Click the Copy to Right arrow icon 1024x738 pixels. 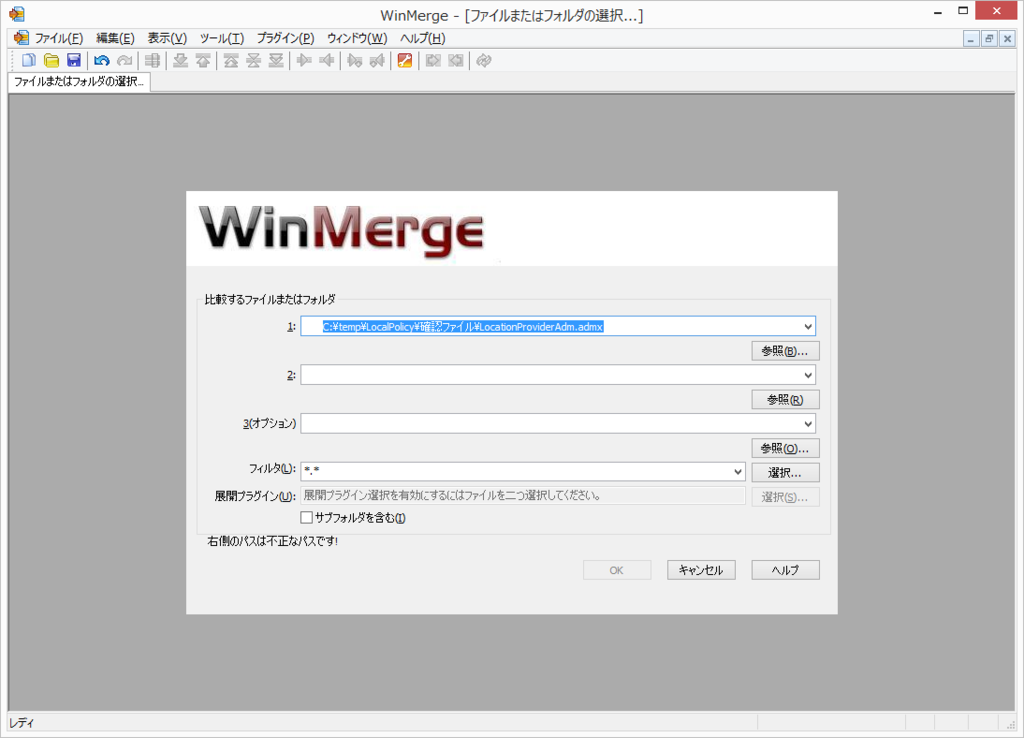304,61
